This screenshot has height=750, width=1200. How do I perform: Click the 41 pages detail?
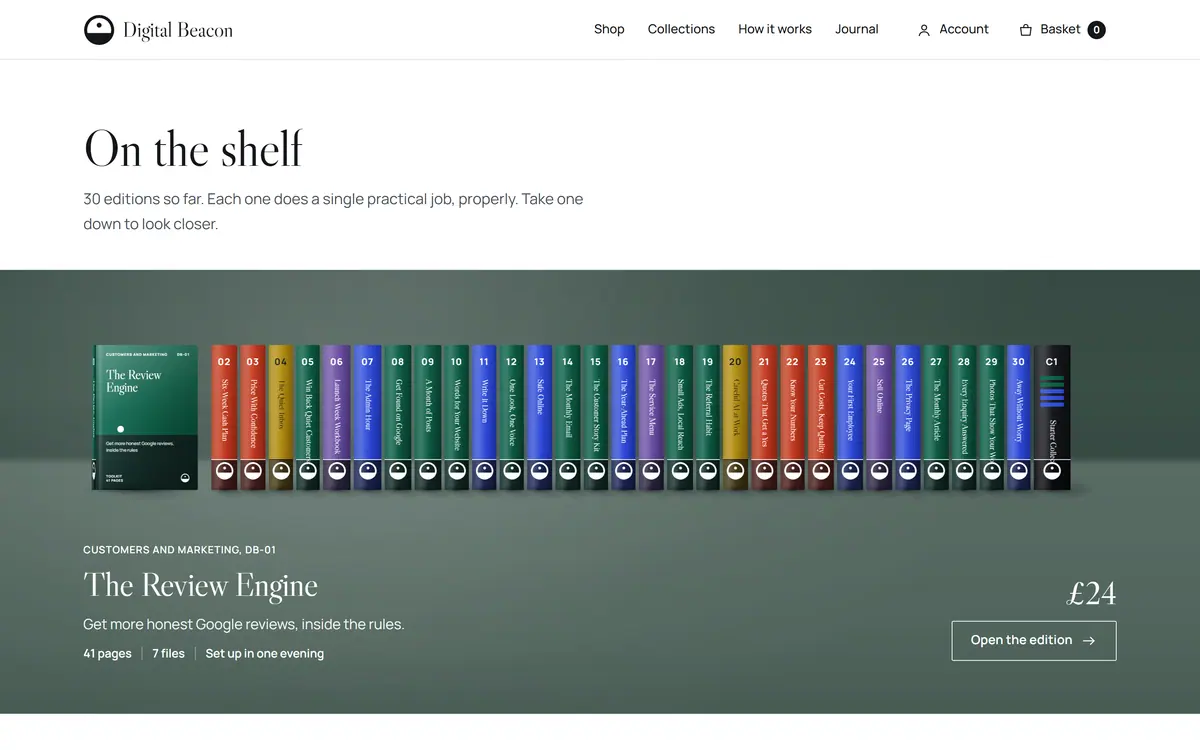(x=108, y=654)
